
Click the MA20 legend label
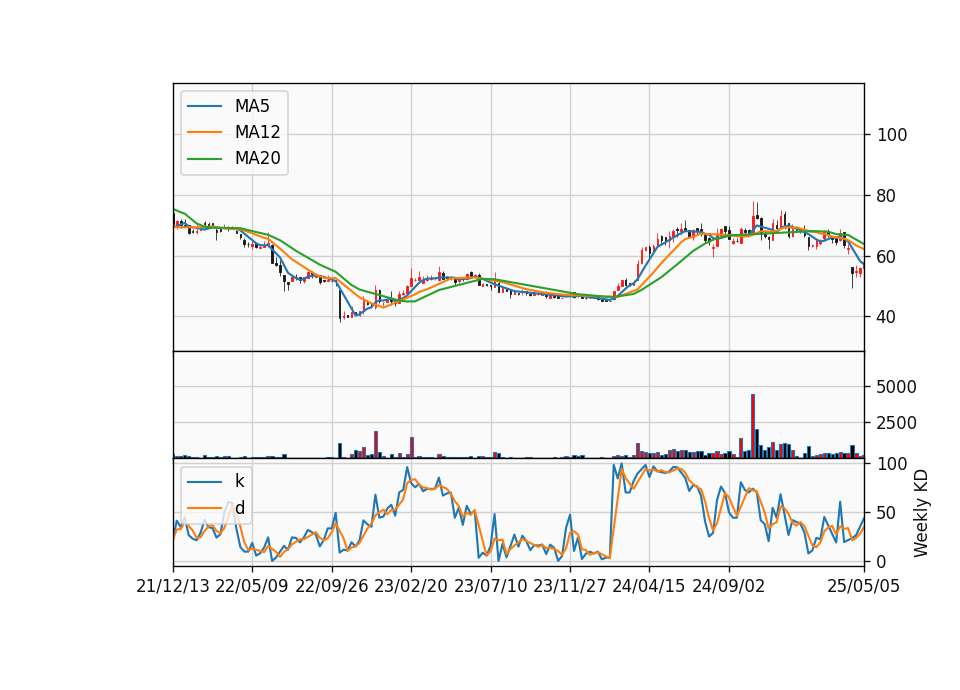point(257,159)
